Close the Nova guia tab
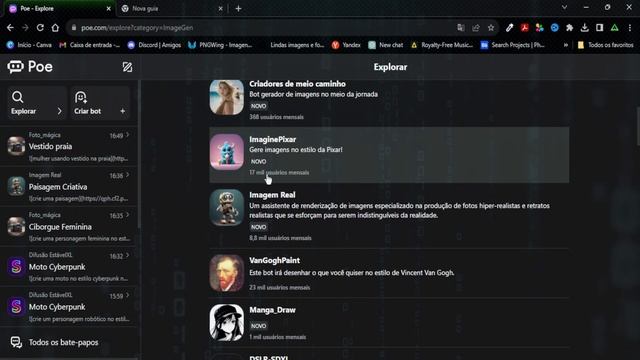The width and height of the screenshot is (640, 360). tap(220, 9)
